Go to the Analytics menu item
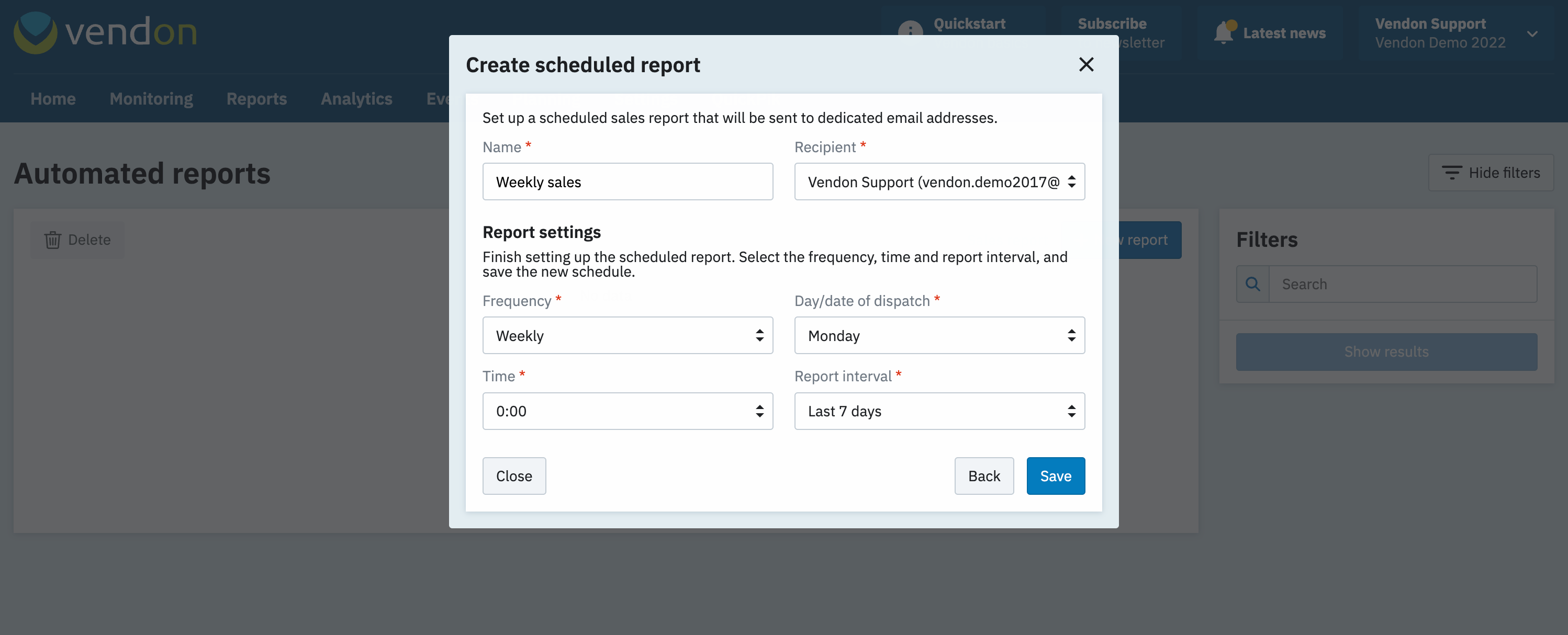1568x635 pixels. (356, 98)
